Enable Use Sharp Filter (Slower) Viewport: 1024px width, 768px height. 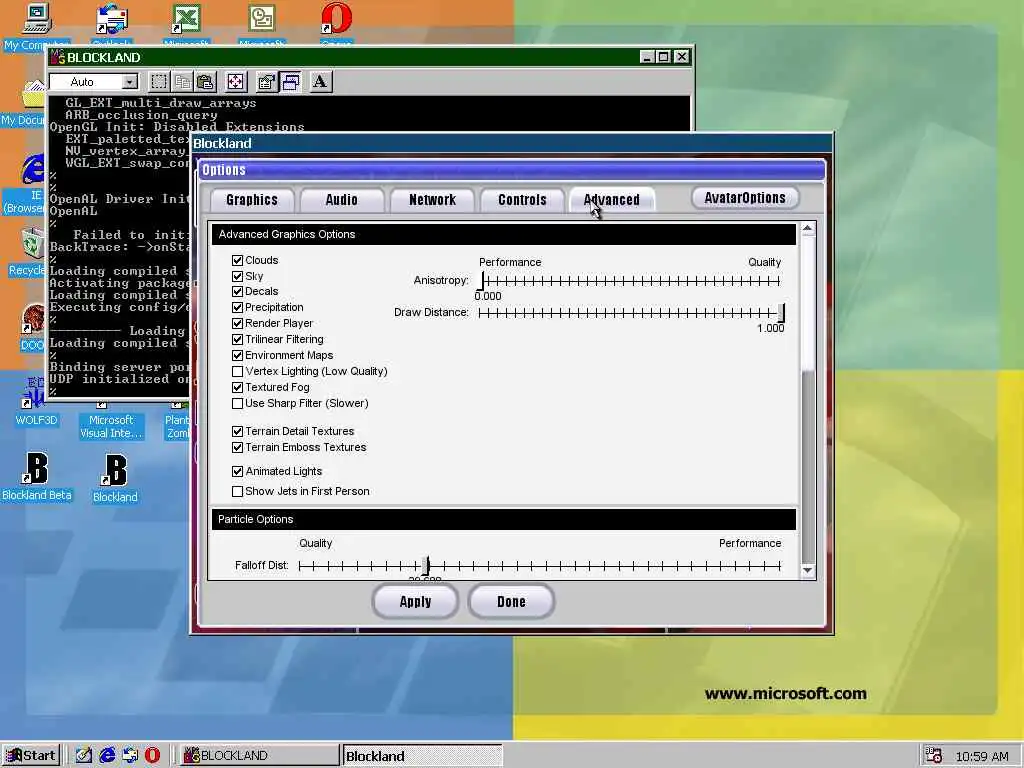[238, 404]
